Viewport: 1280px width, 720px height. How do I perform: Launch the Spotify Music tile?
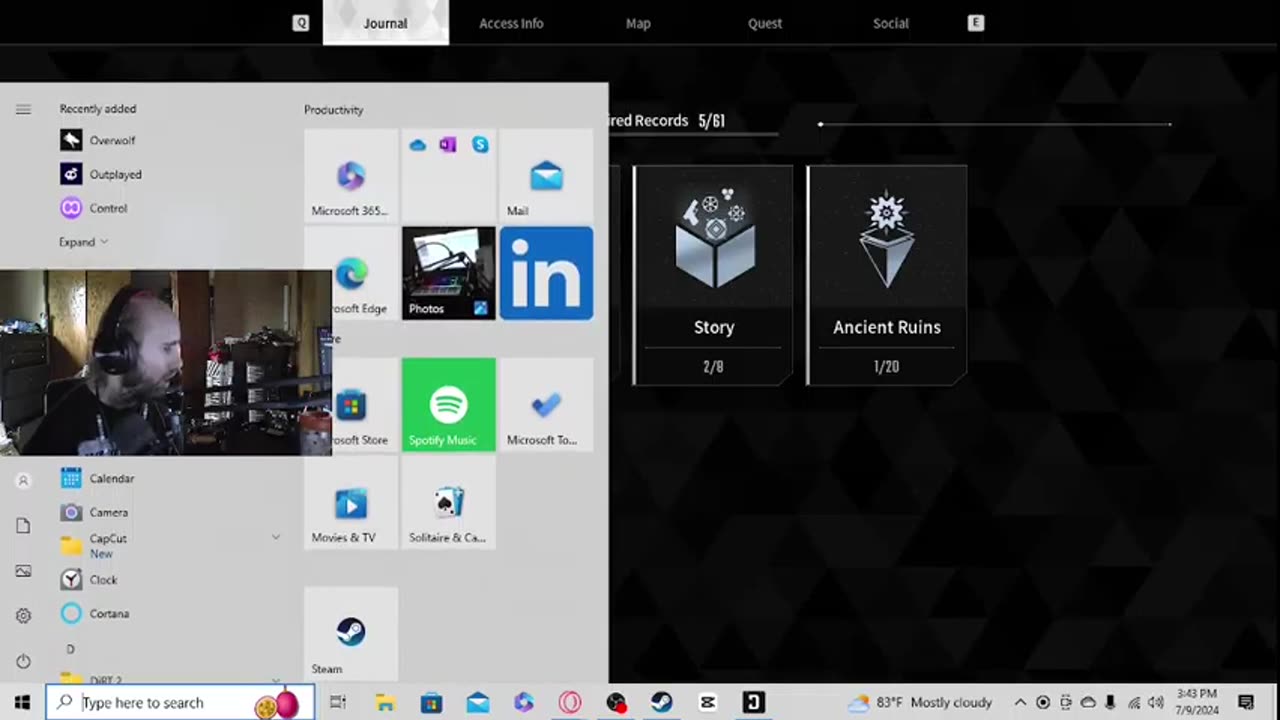tap(448, 404)
